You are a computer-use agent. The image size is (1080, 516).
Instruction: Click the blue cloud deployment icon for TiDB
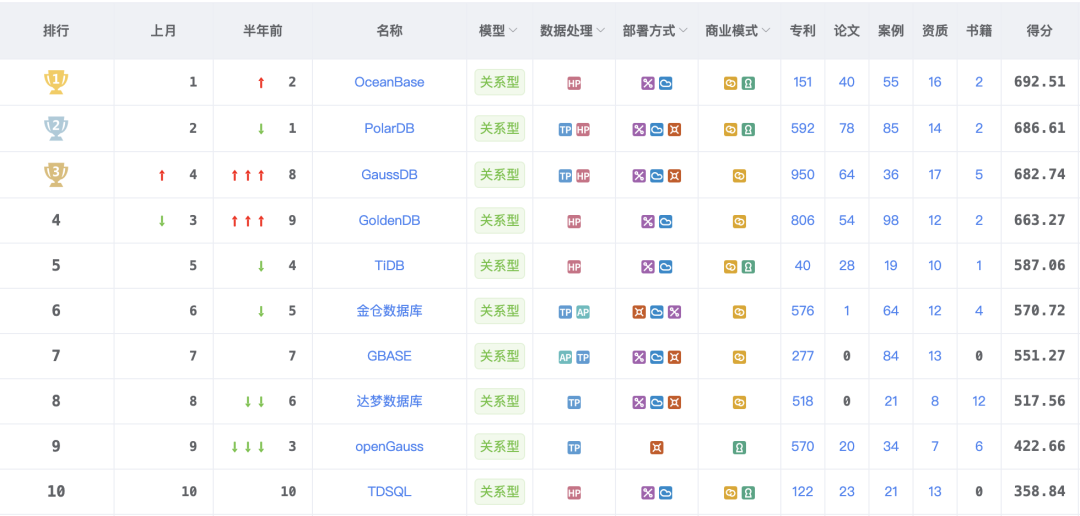pos(666,267)
